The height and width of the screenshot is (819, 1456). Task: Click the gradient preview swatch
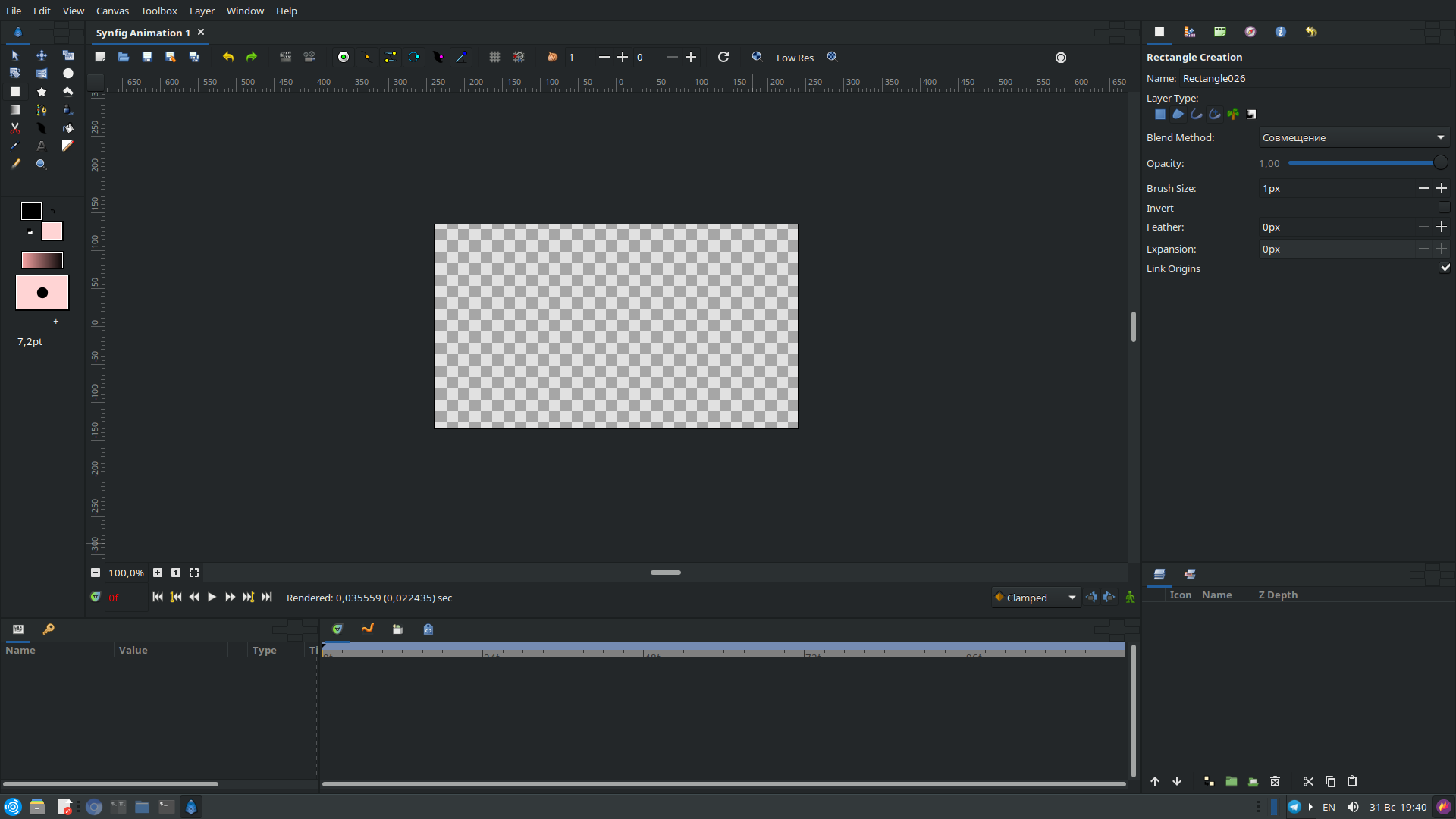tap(42, 260)
